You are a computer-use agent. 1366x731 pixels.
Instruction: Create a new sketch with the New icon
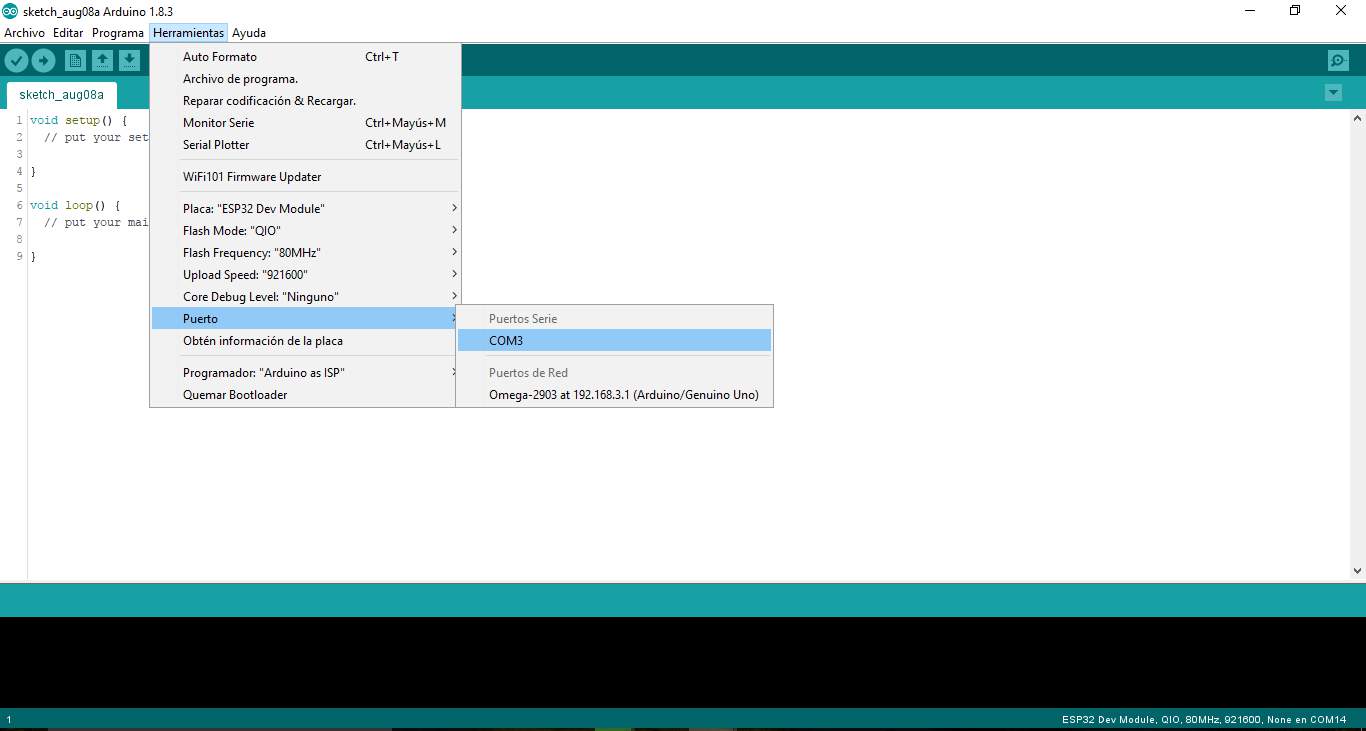[75, 61]
